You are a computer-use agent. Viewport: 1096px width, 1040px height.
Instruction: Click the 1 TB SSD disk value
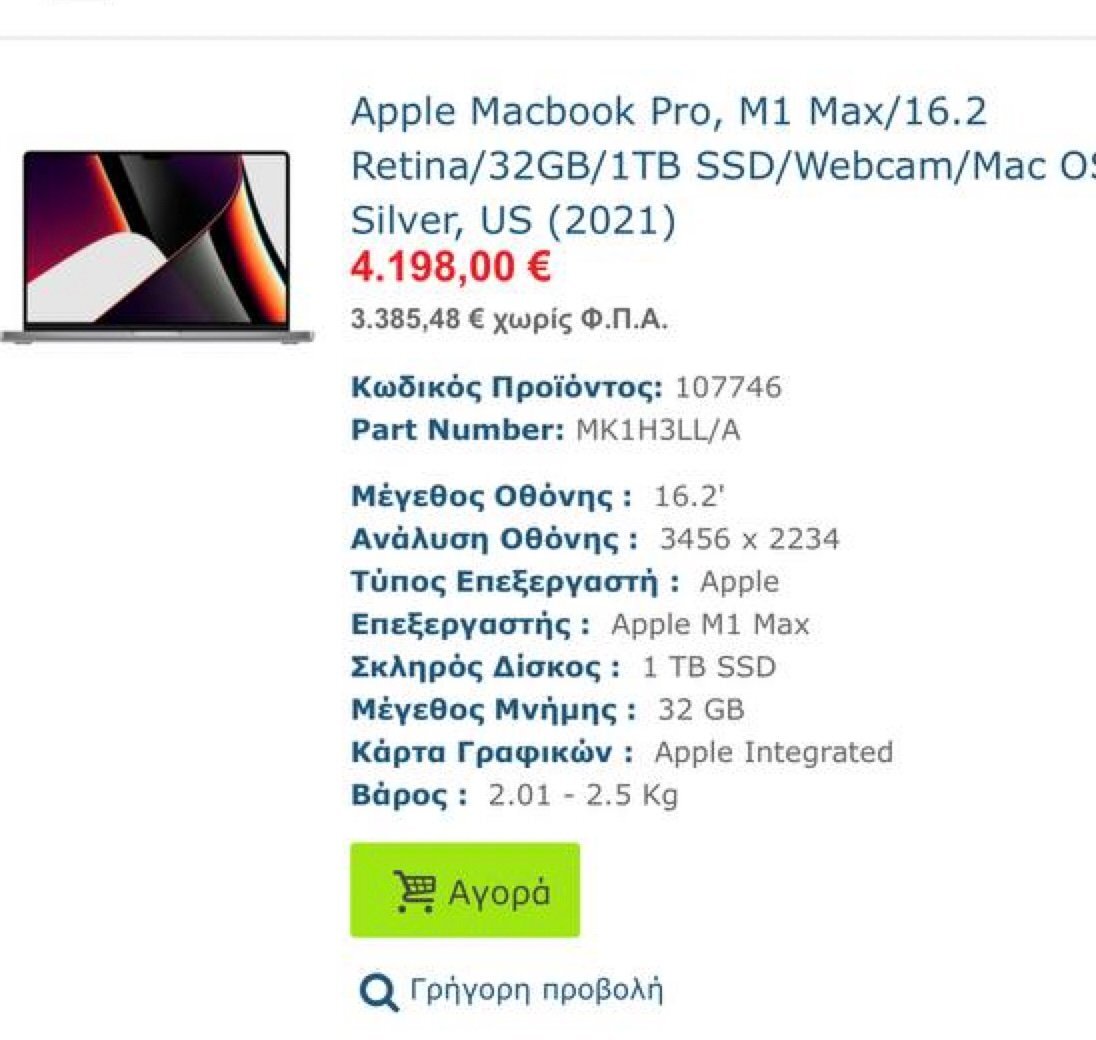[709, 667]
